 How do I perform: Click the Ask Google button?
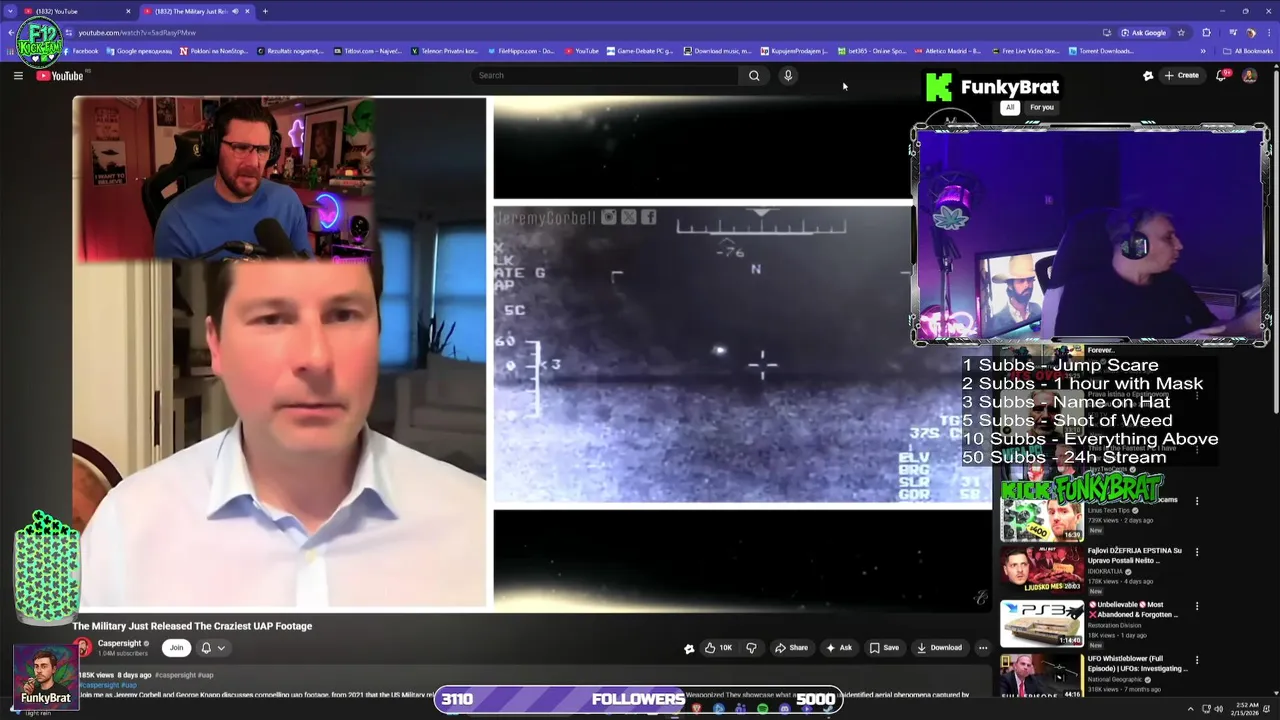coord(1144,32)
